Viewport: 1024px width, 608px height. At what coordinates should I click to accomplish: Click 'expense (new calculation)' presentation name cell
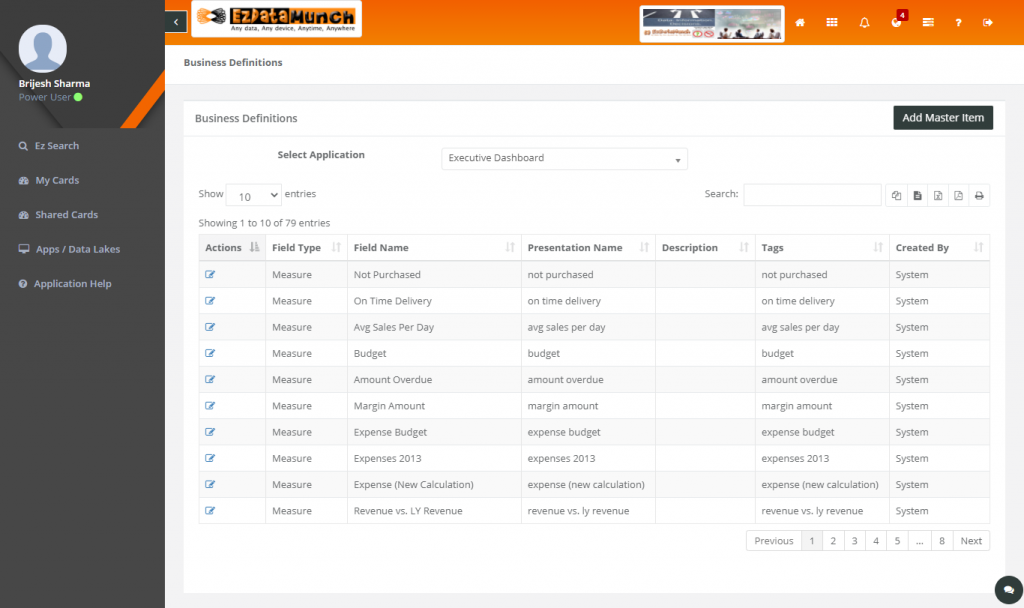click(x=588, y=485)
